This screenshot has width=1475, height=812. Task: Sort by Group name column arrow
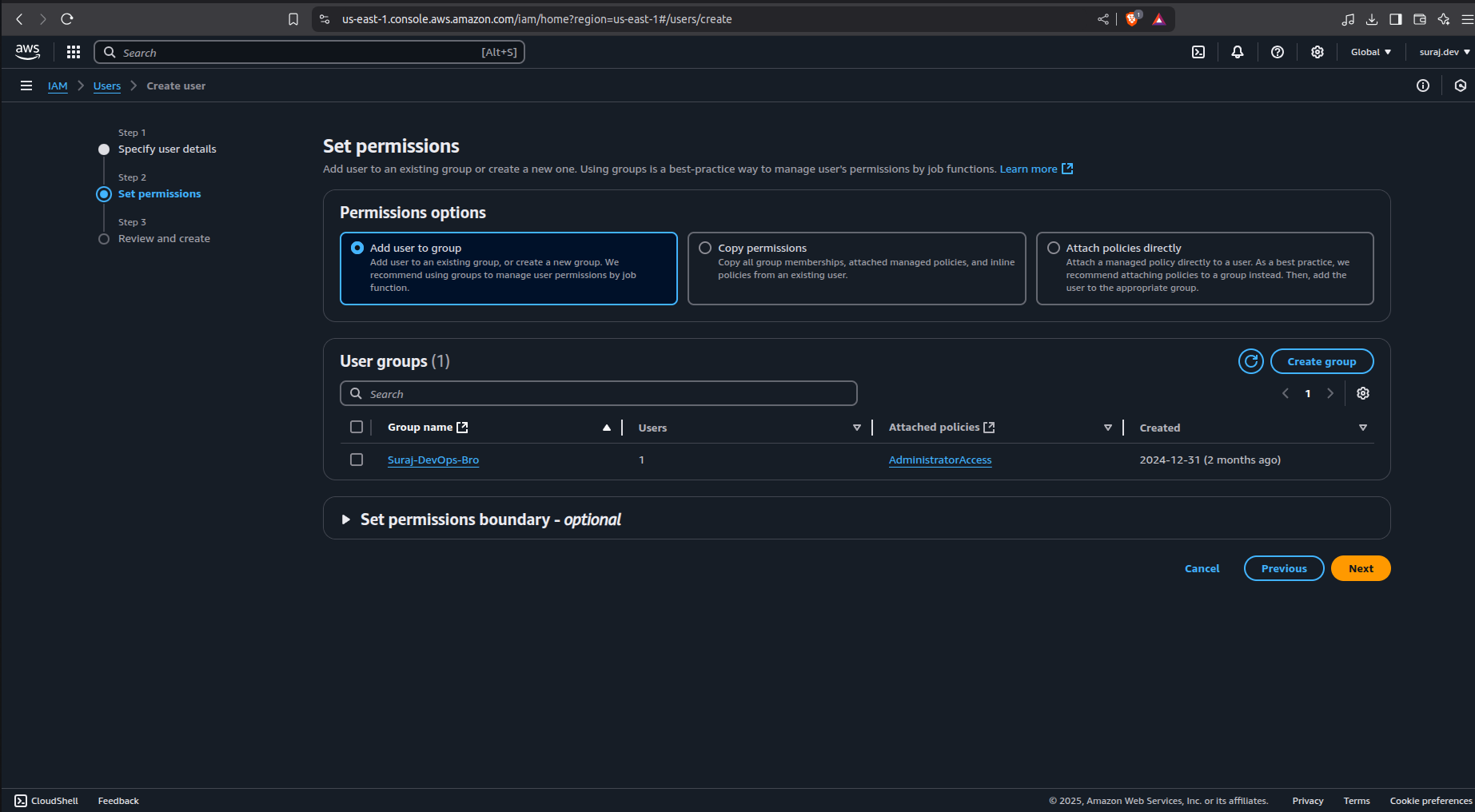coord(607,428)
